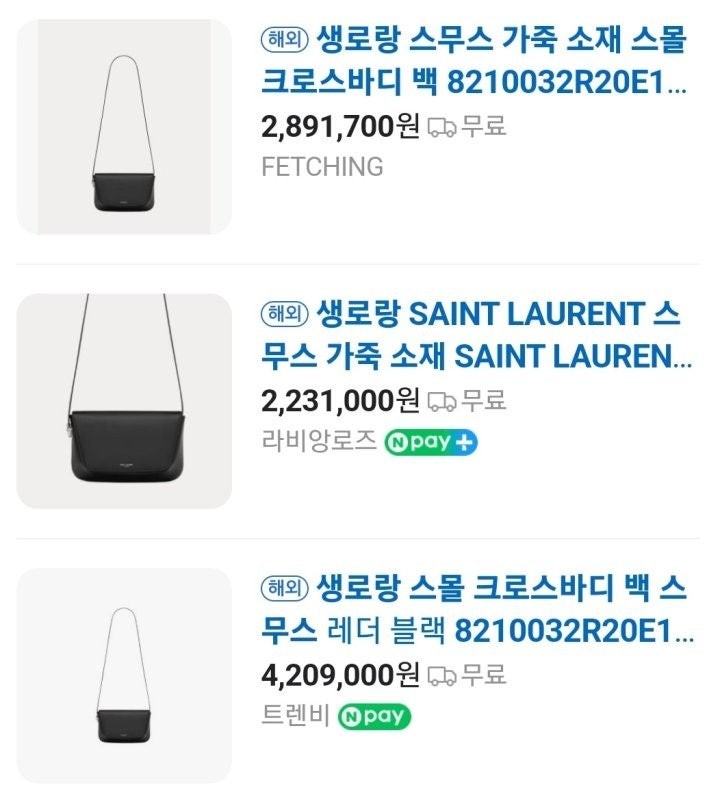Click delivery truck icon next to 2,891,700원

point(442,127)
